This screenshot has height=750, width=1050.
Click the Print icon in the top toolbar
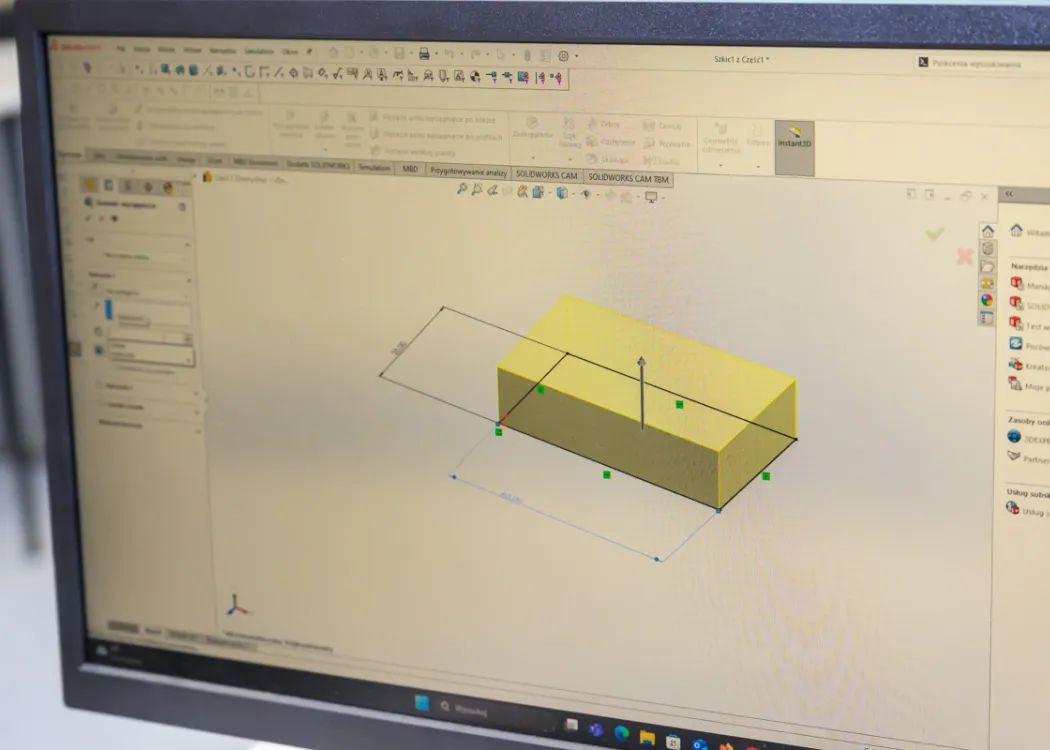click(424, 54)
